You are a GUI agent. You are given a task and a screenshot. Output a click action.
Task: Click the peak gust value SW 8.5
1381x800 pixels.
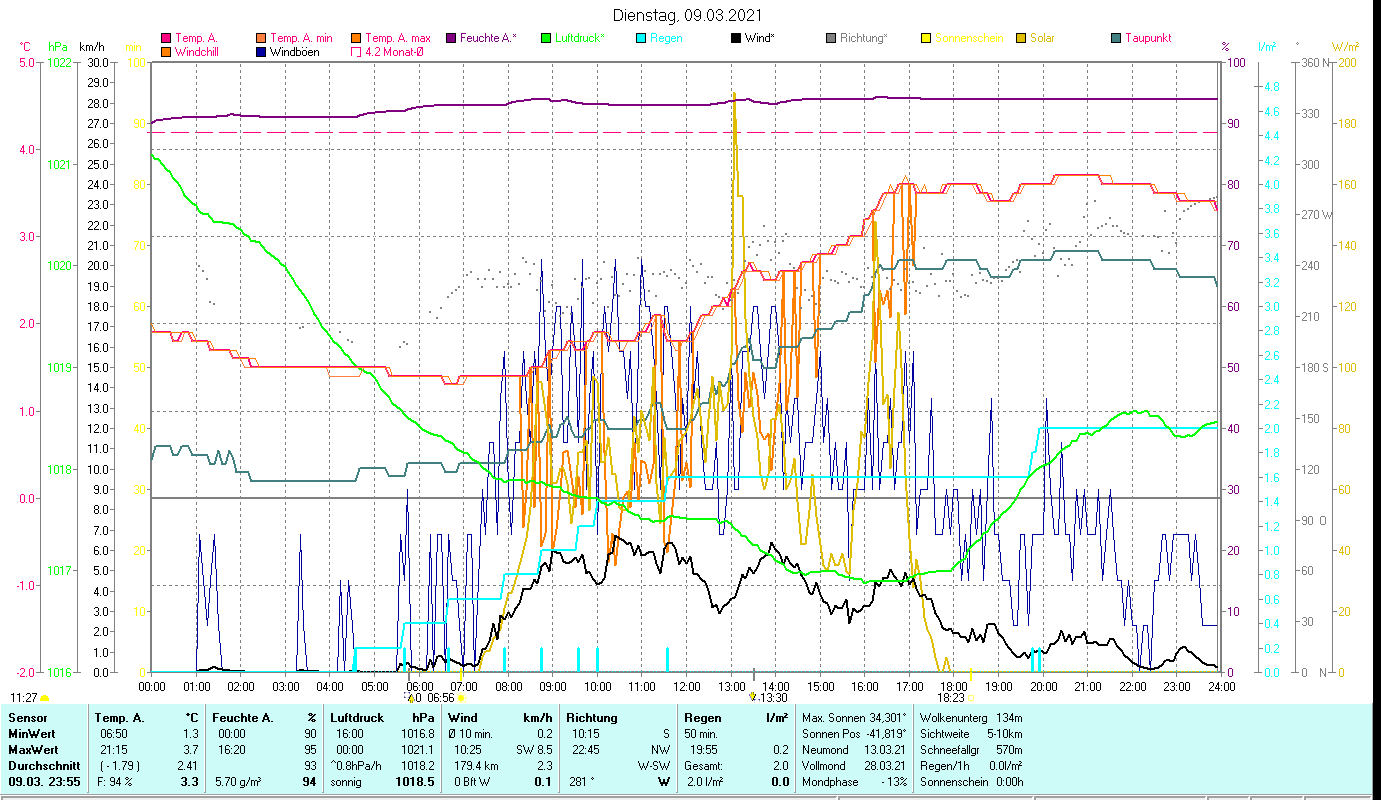[x=534, y=749]
